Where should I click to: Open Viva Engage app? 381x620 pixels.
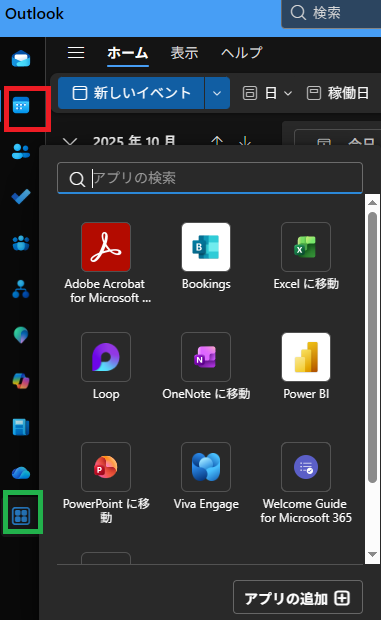[x=206, y=476]
